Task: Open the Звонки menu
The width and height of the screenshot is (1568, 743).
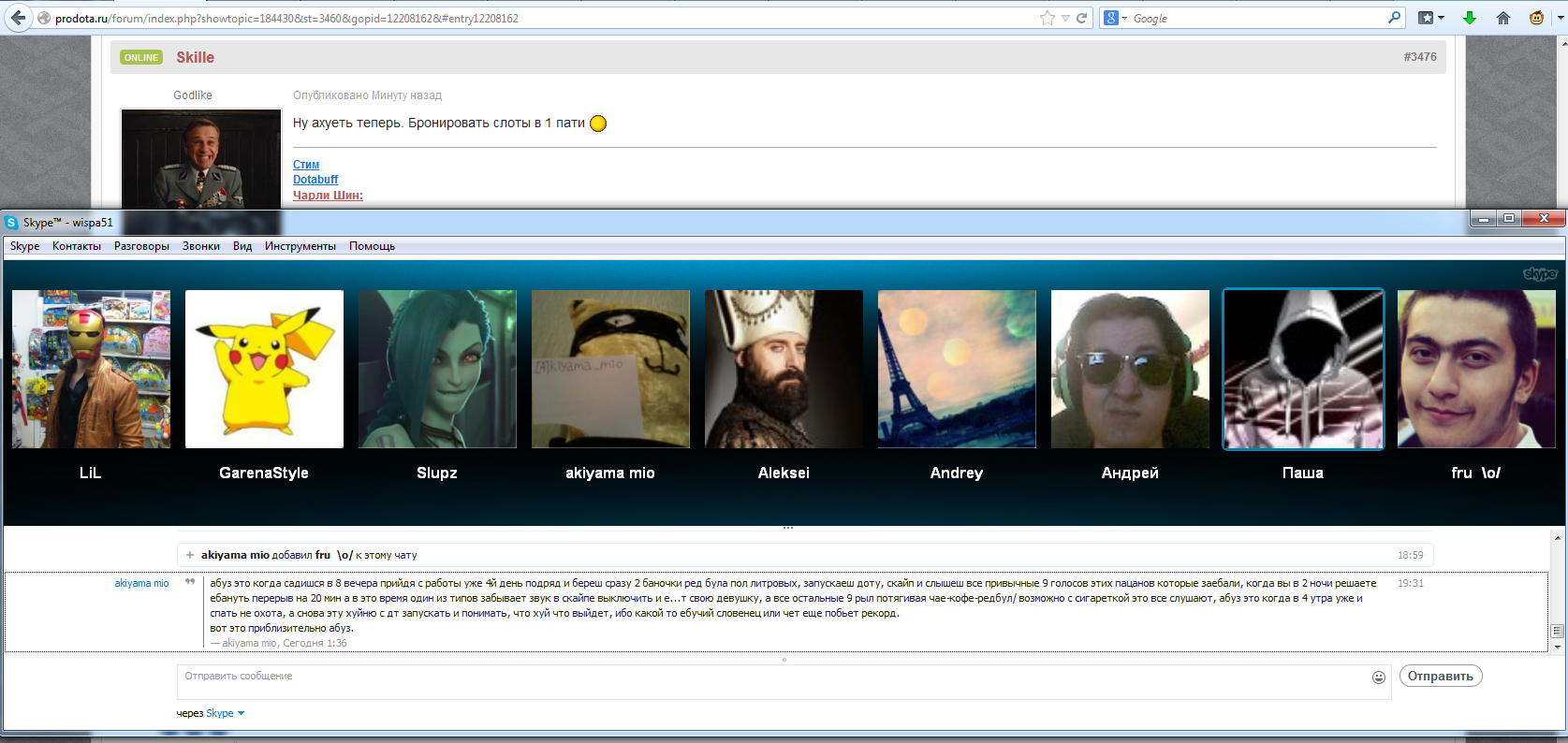Action: (x=200, y=246)
